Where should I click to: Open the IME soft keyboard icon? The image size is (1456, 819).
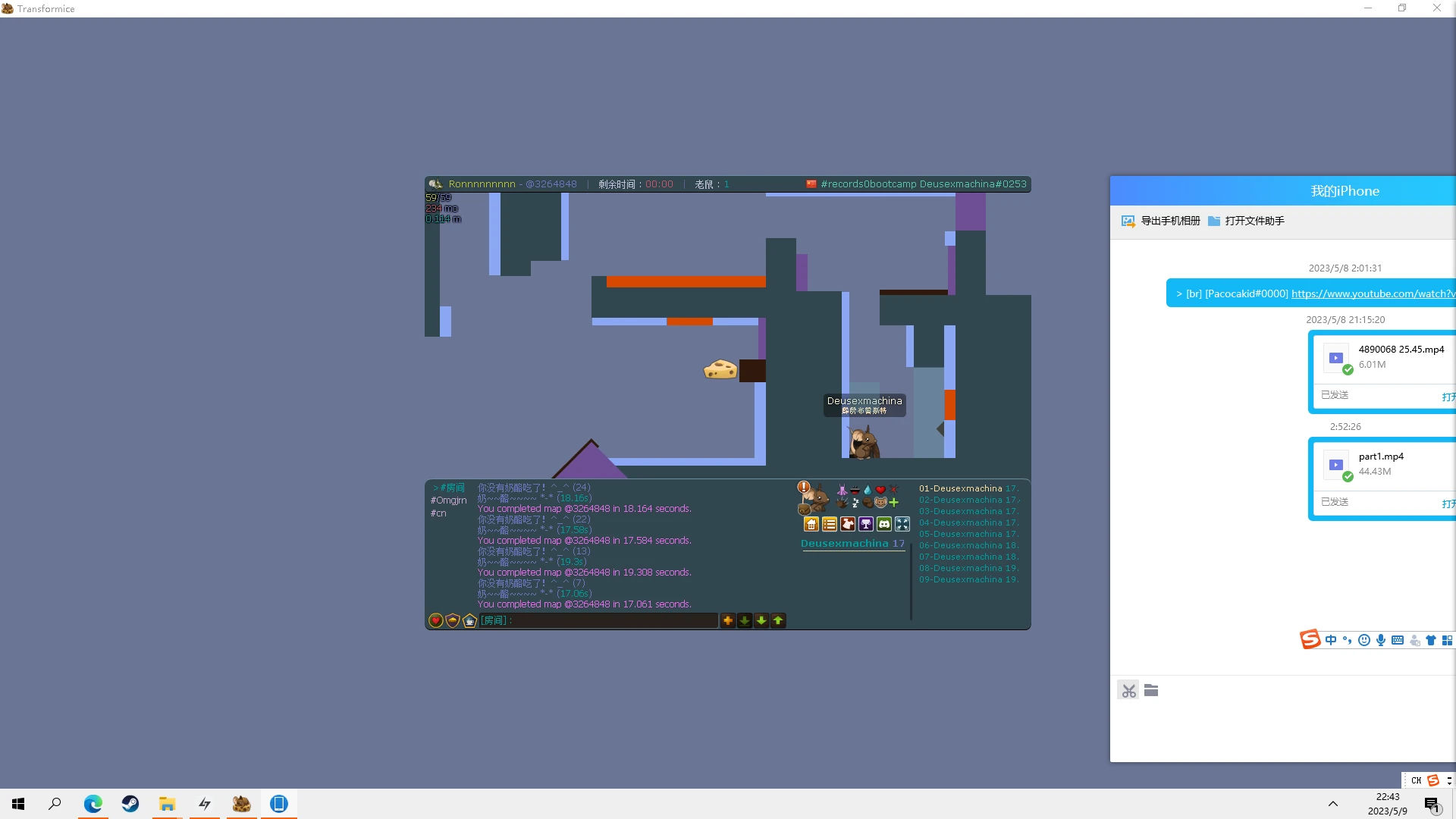click(1398, 640)
